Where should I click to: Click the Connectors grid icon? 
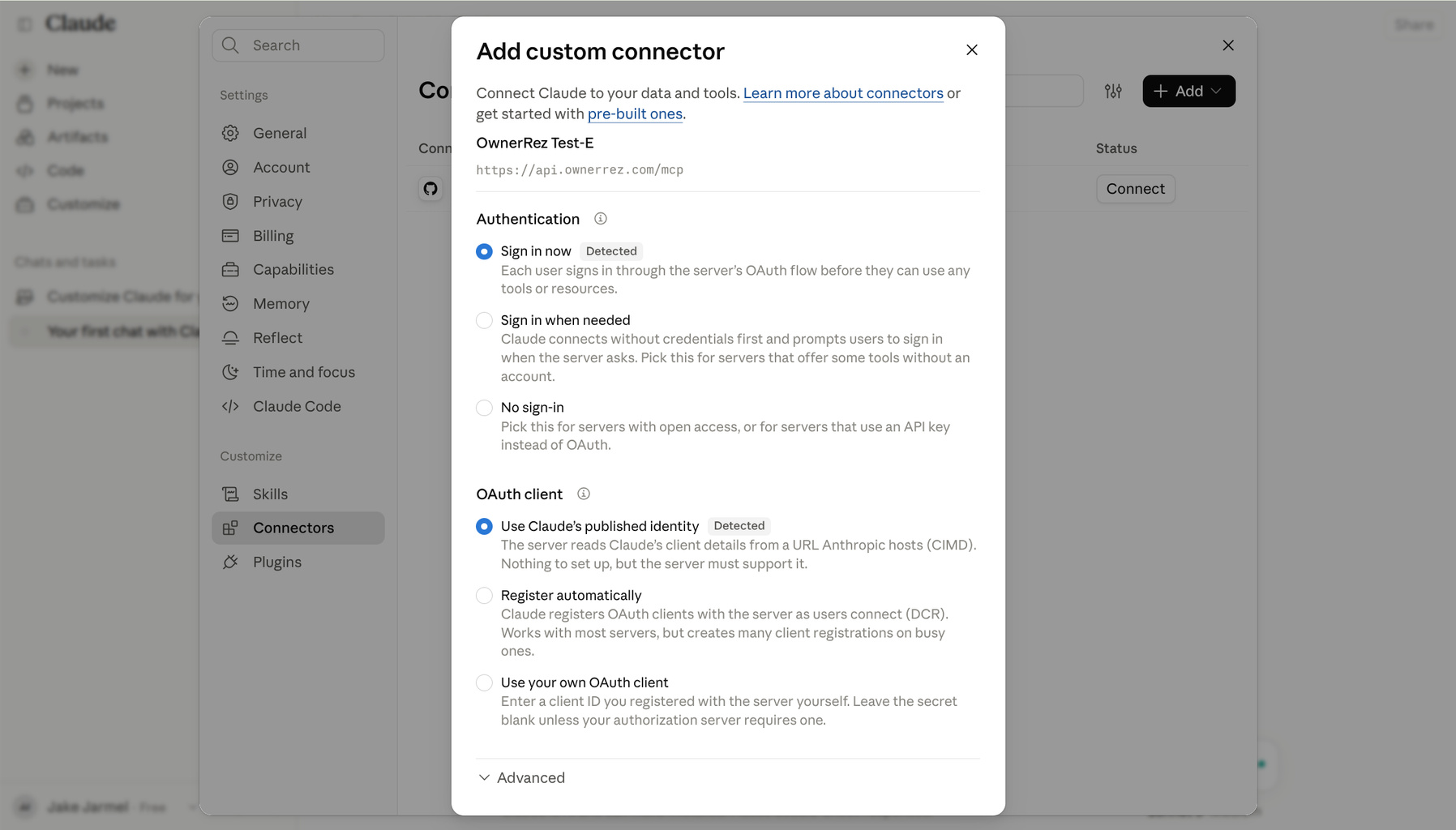point(230,528)
